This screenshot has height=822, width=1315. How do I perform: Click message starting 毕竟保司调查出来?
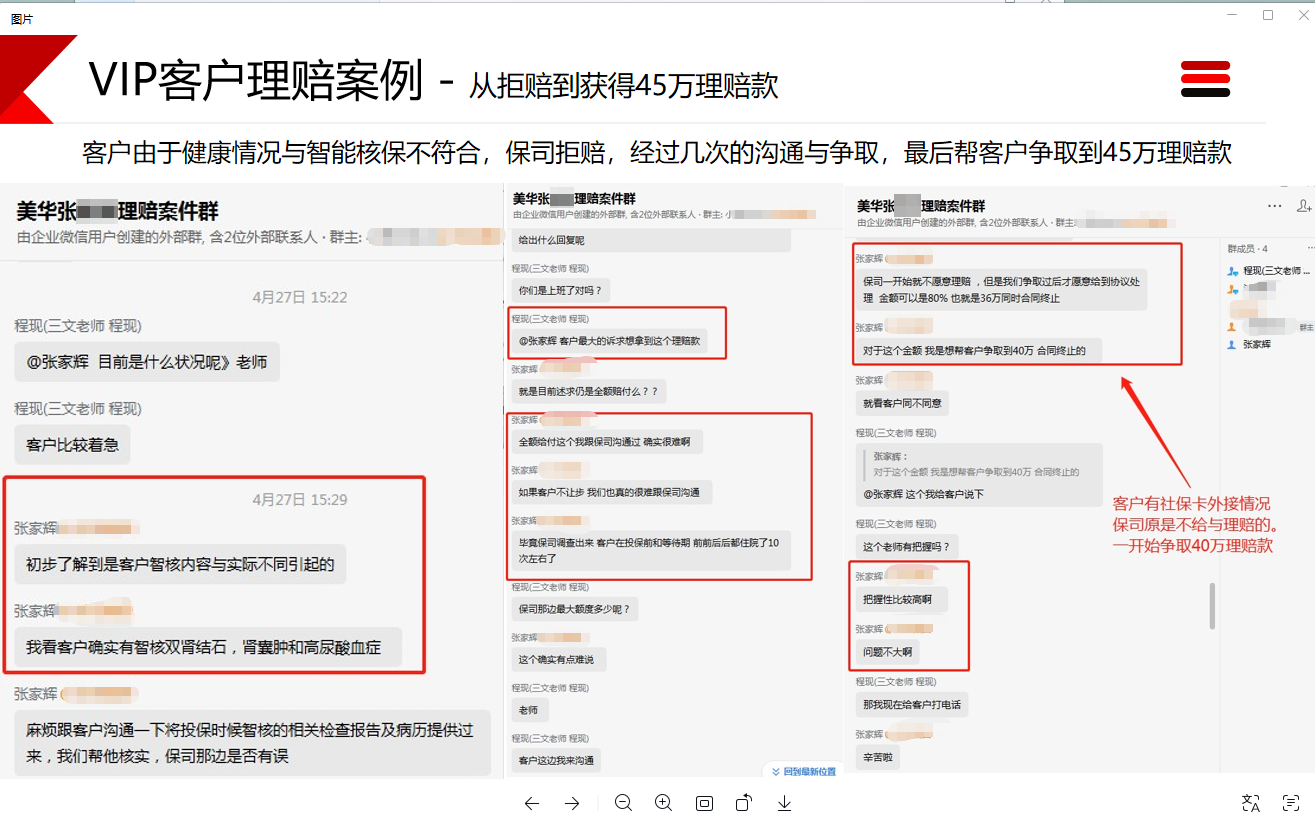(651, 551)
